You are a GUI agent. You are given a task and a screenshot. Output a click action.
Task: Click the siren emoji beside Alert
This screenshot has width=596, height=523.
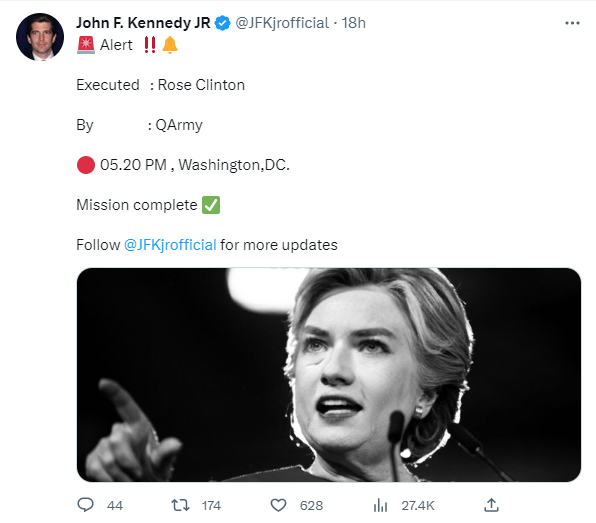tap(86, 45)
